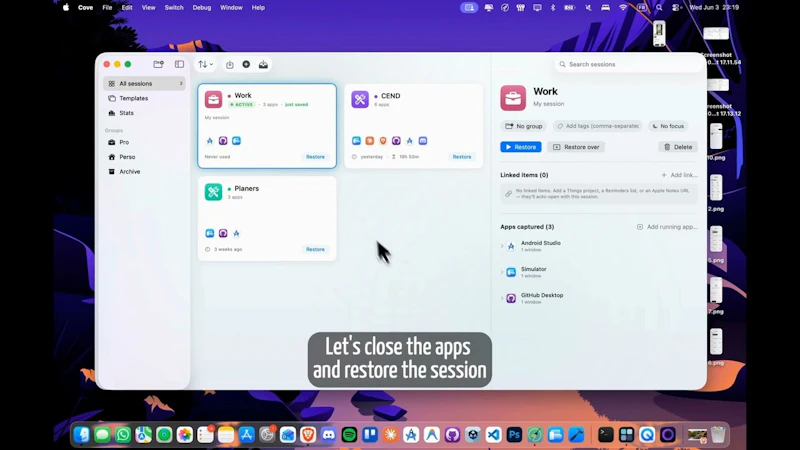Open Terminal from the Dock
Image resolution: width=800 pixels, height=450 pixels.
(x=606, y=435)
